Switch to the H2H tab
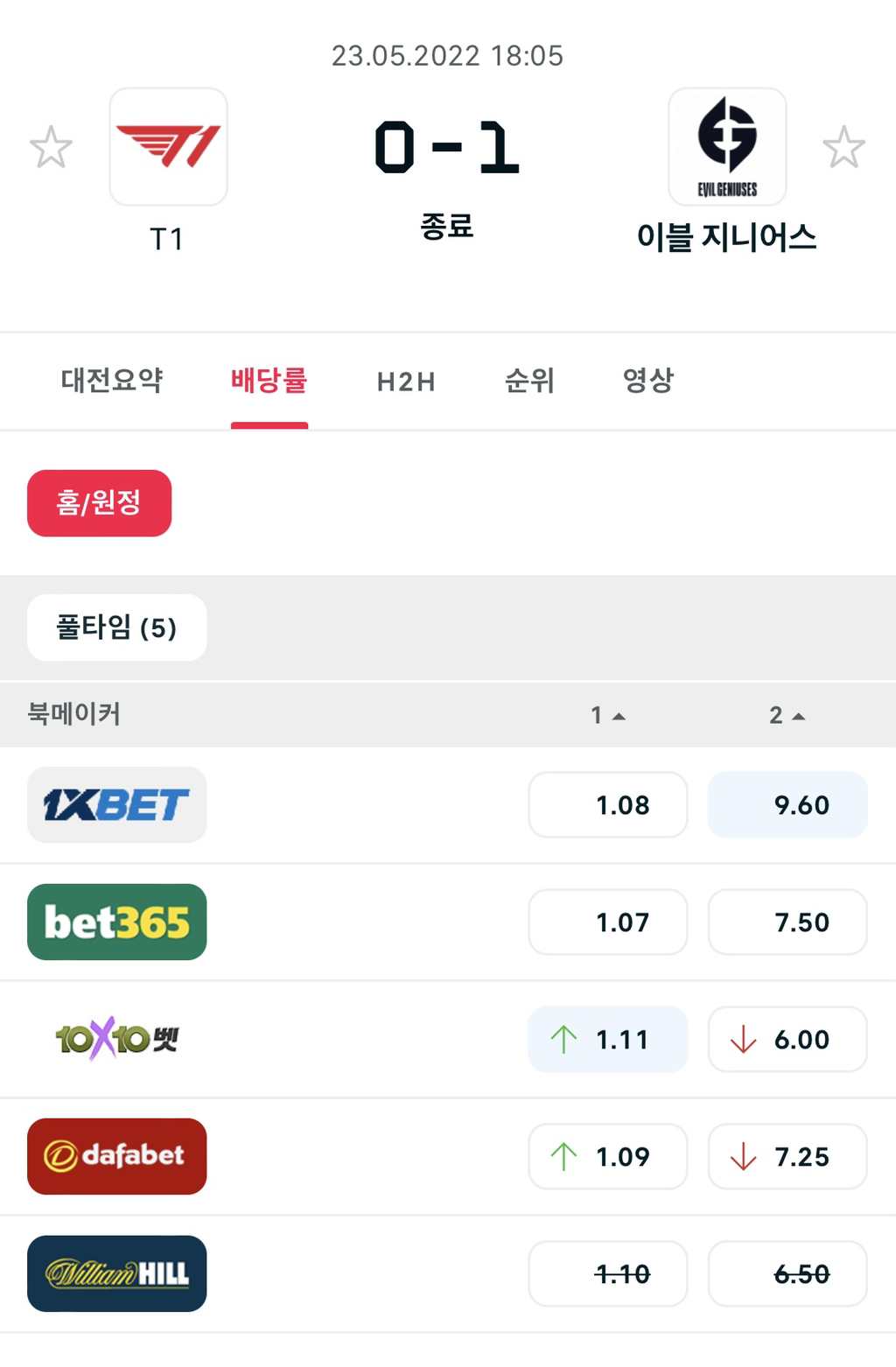This screenshot has height=1367, width=896. click(406, 382)
